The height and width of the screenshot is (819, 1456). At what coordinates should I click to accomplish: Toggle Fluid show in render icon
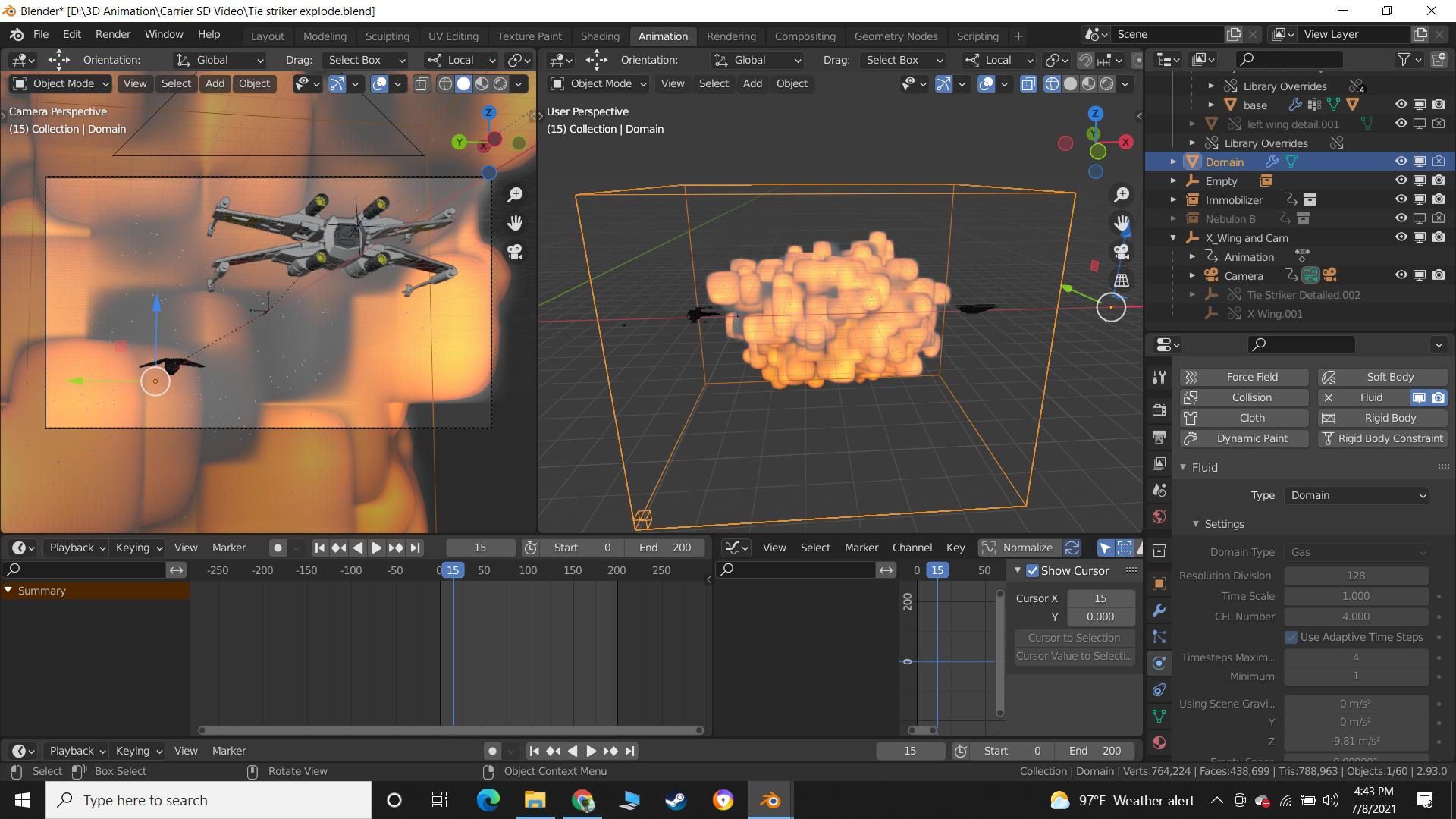[1438, 397]
